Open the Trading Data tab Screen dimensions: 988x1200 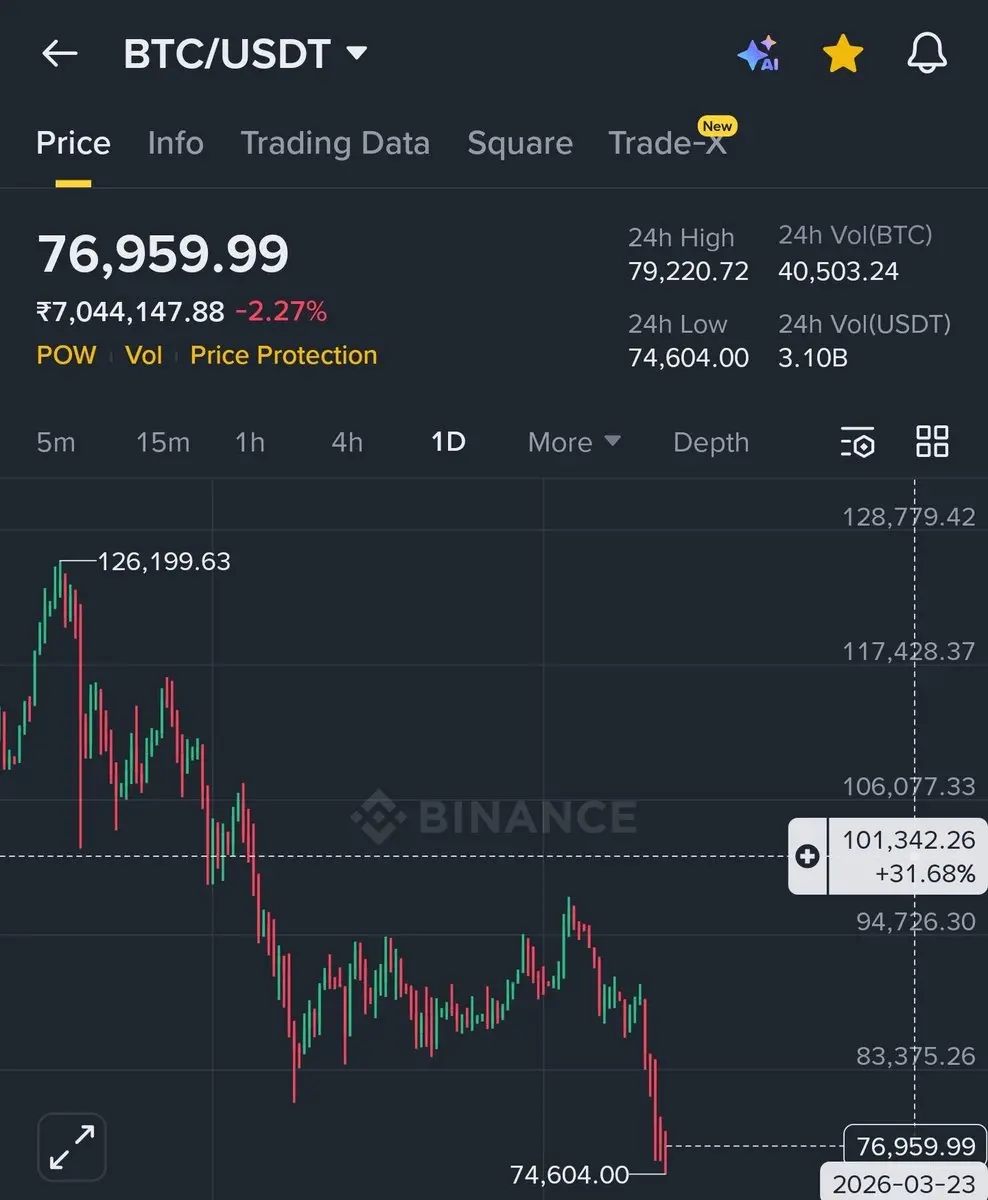point(335,143)
